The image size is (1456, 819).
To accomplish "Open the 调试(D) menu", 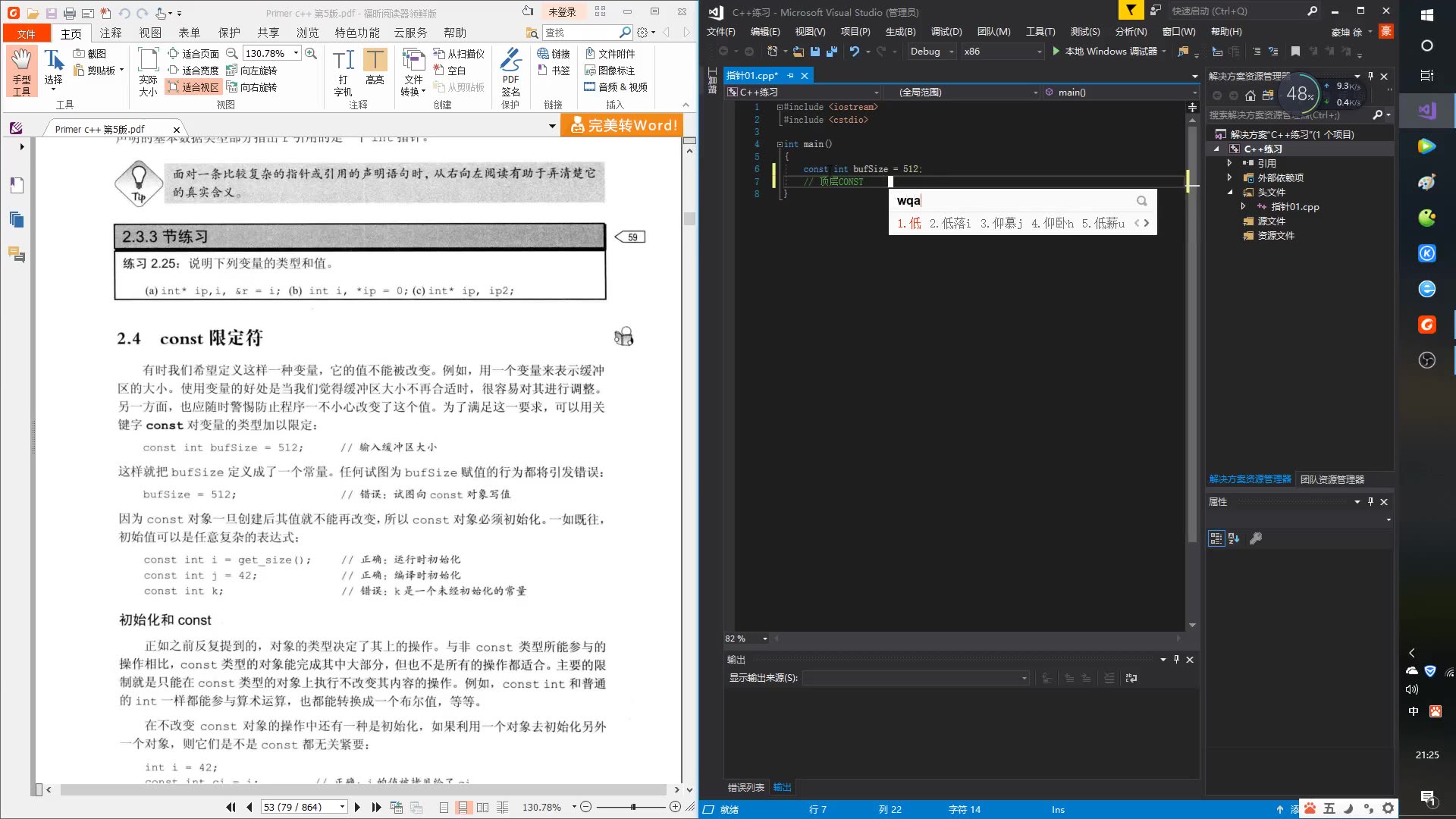I will (945, 32).
